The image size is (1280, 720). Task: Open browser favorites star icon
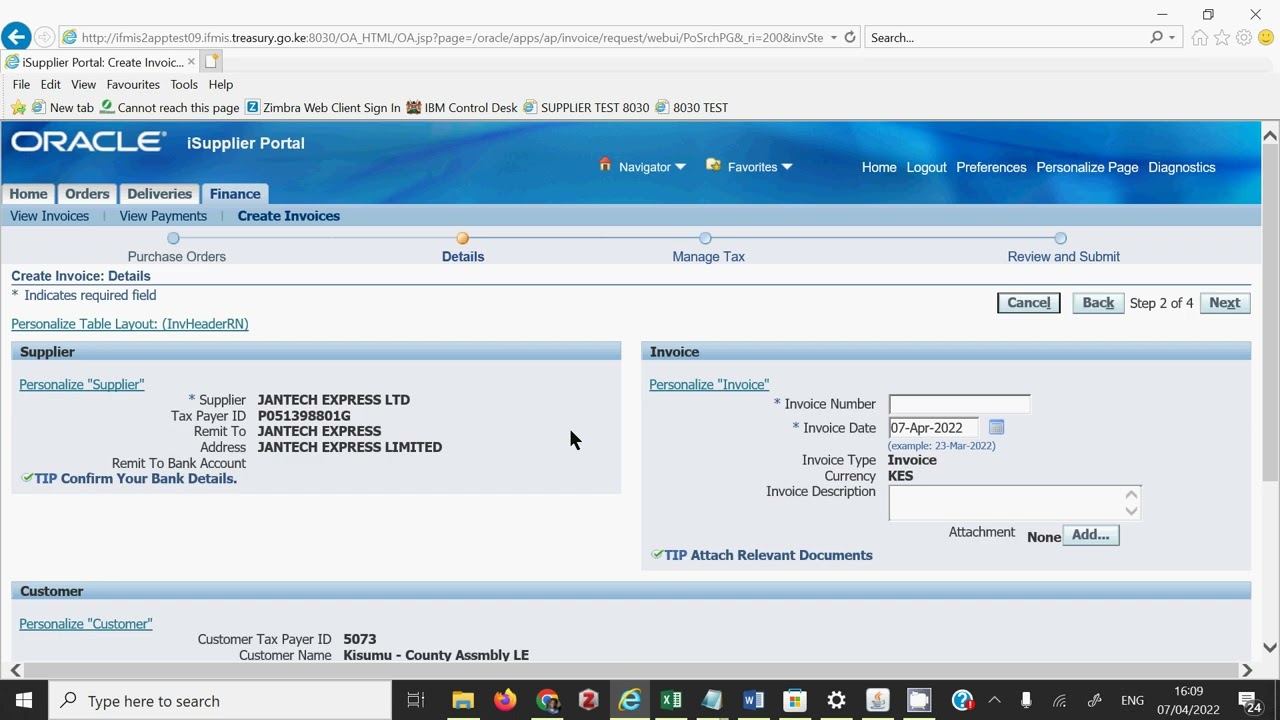coord(1222,38)
